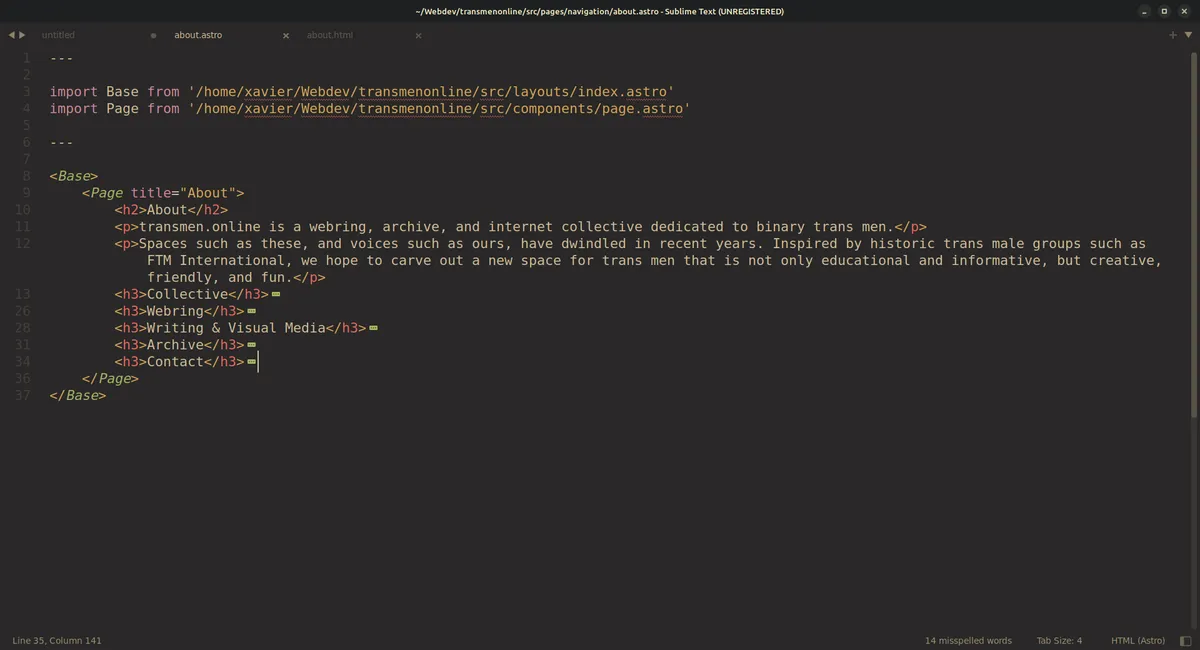Close the unsaved untitled tab via dot

coord(153,35)
